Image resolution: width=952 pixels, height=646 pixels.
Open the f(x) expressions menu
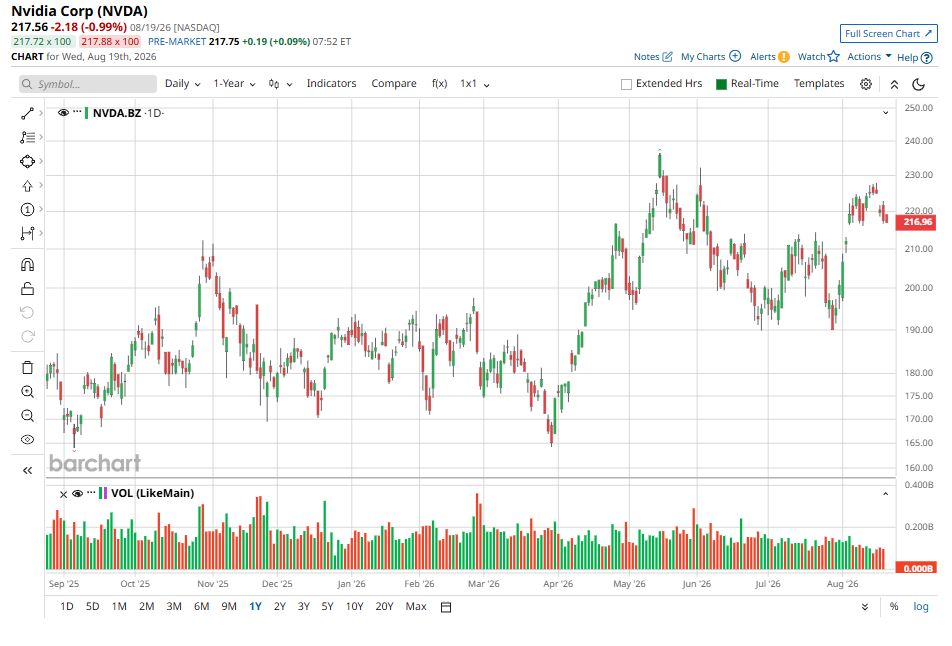(x=440, y=84)
